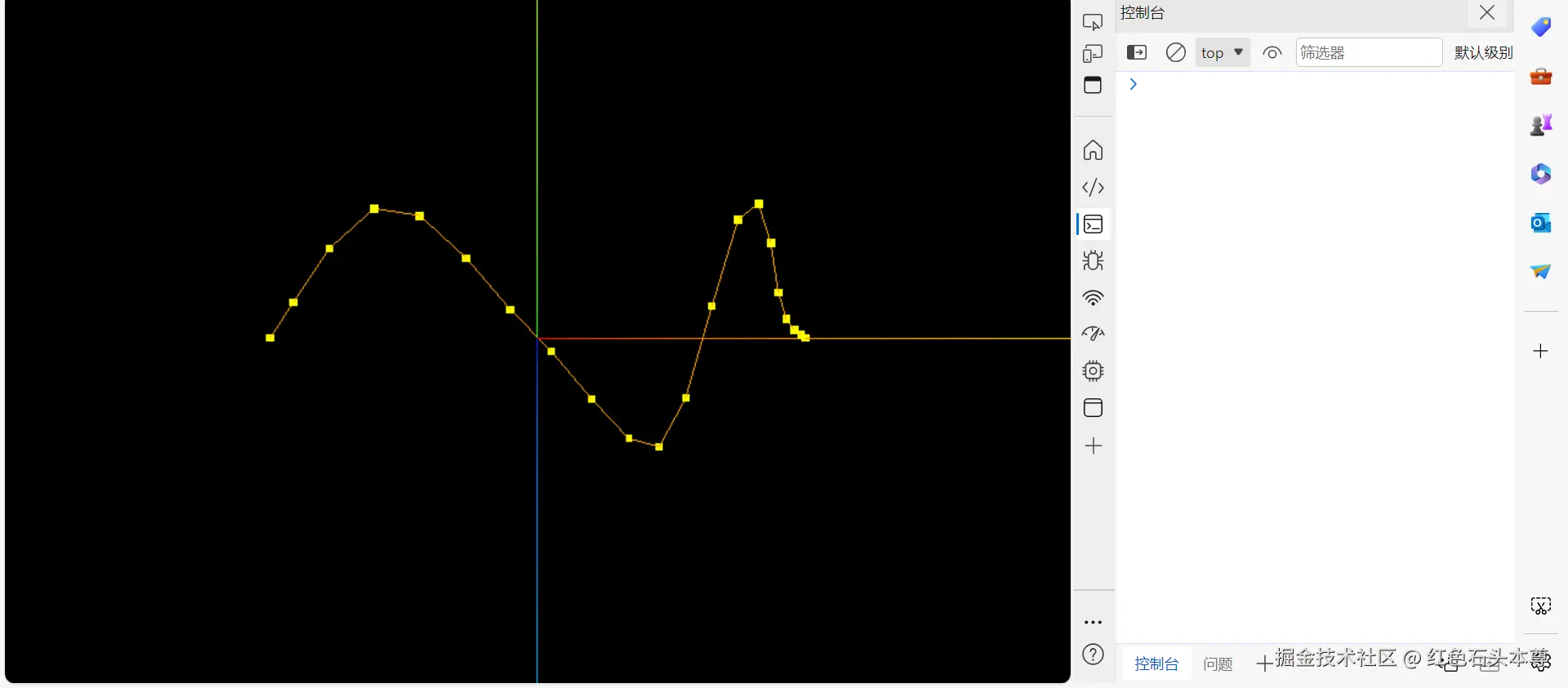
Task: Open the Memory chip tool
Action: tap(1093, 371)
